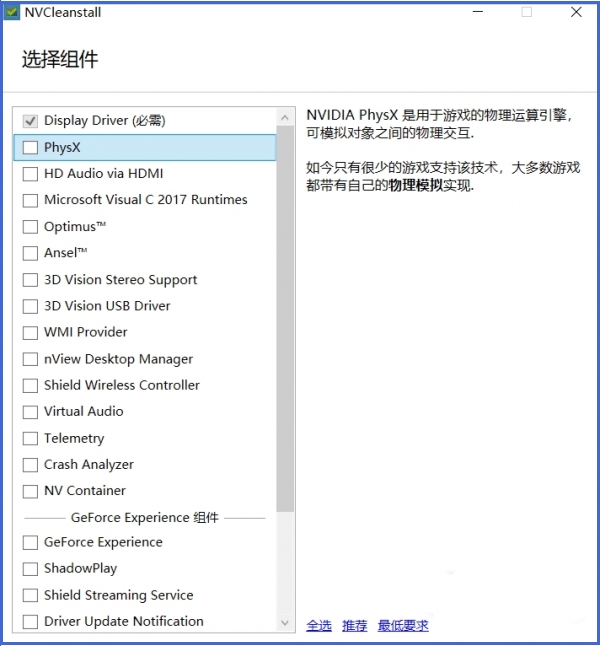
Task: Select the WMI Provider label text
Action: click(86, 332)
